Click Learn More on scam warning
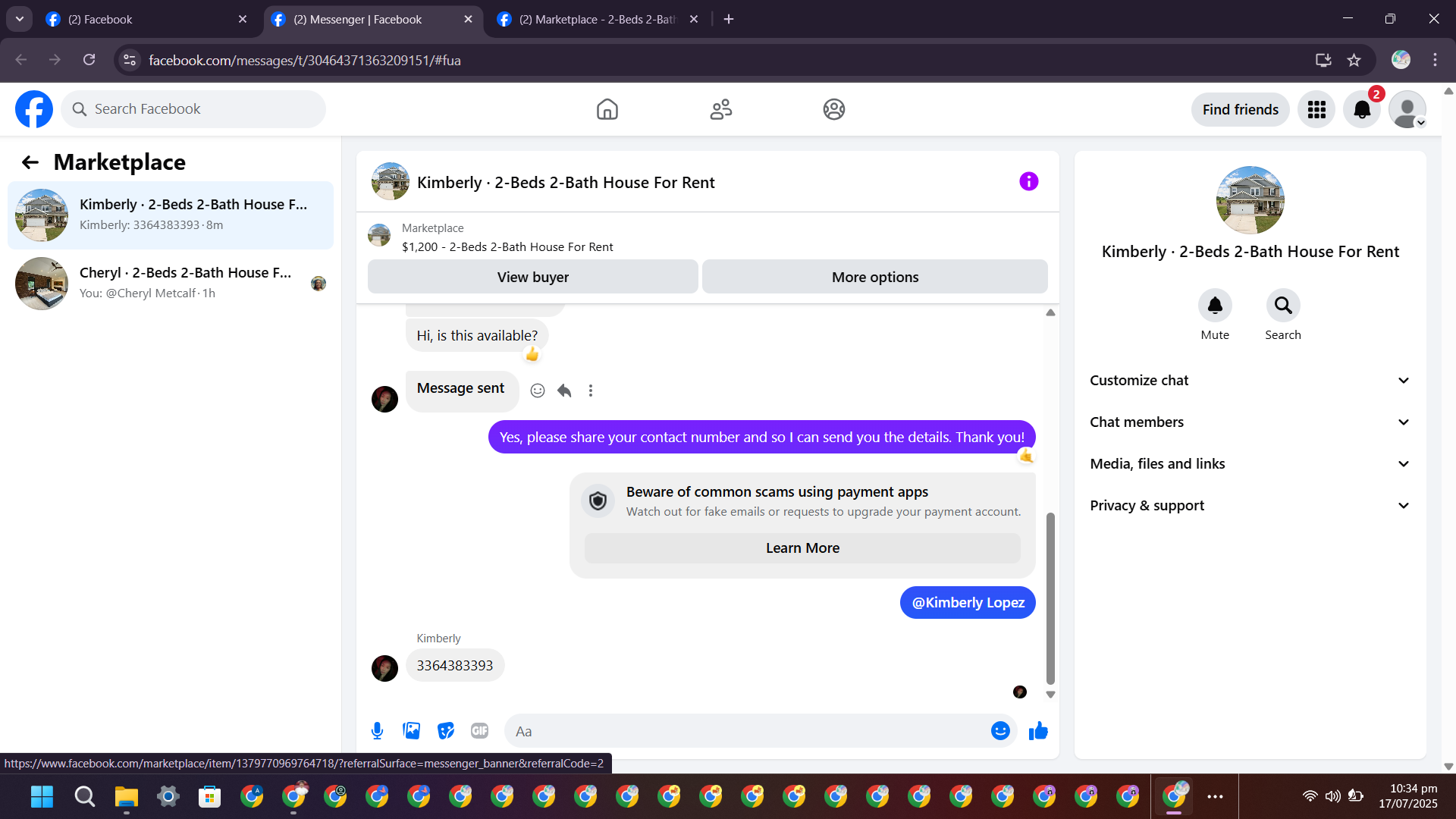This screenshot has height=819, width=1456. 802,548
